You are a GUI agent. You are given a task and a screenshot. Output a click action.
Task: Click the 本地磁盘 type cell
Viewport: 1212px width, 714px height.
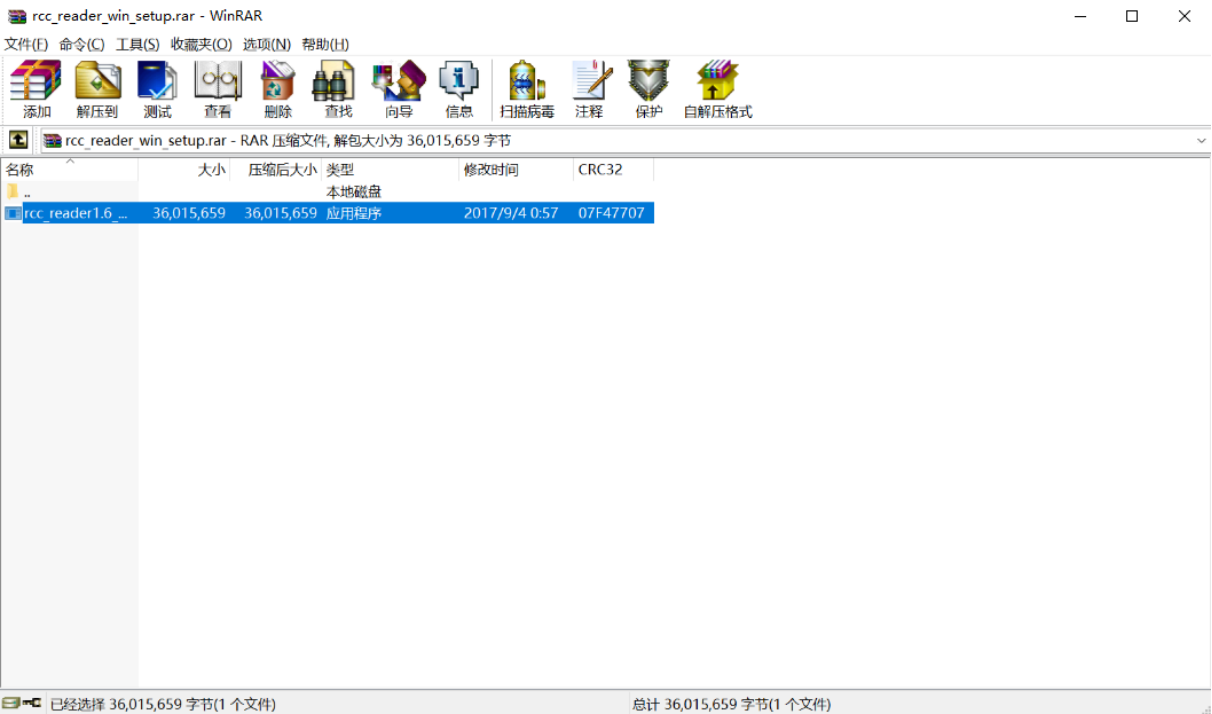coord(354,191)
